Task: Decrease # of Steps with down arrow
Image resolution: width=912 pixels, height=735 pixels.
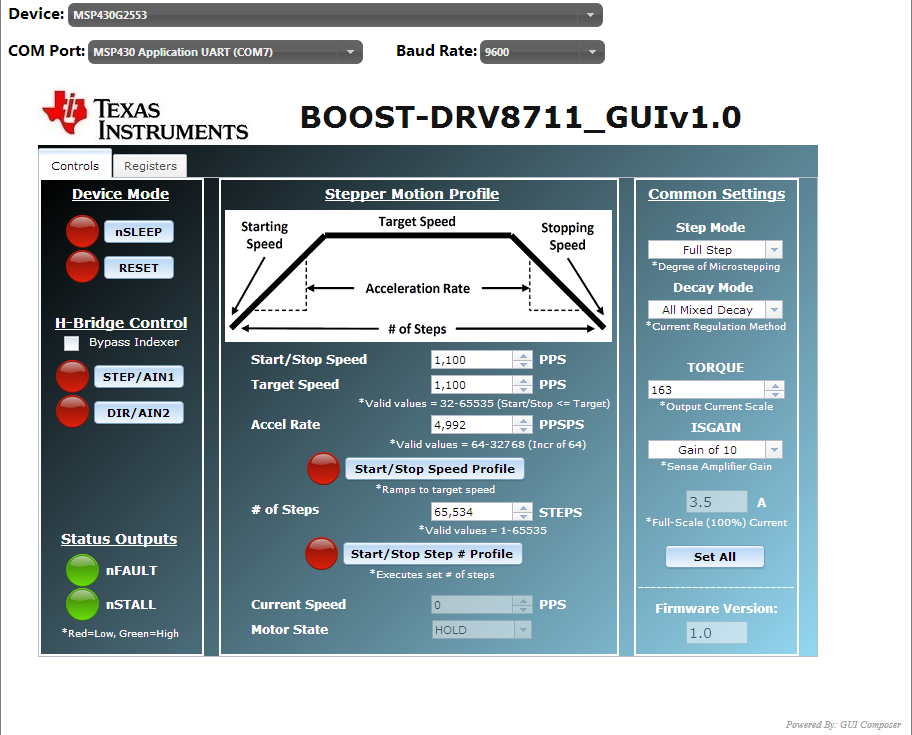Action: 523,516
